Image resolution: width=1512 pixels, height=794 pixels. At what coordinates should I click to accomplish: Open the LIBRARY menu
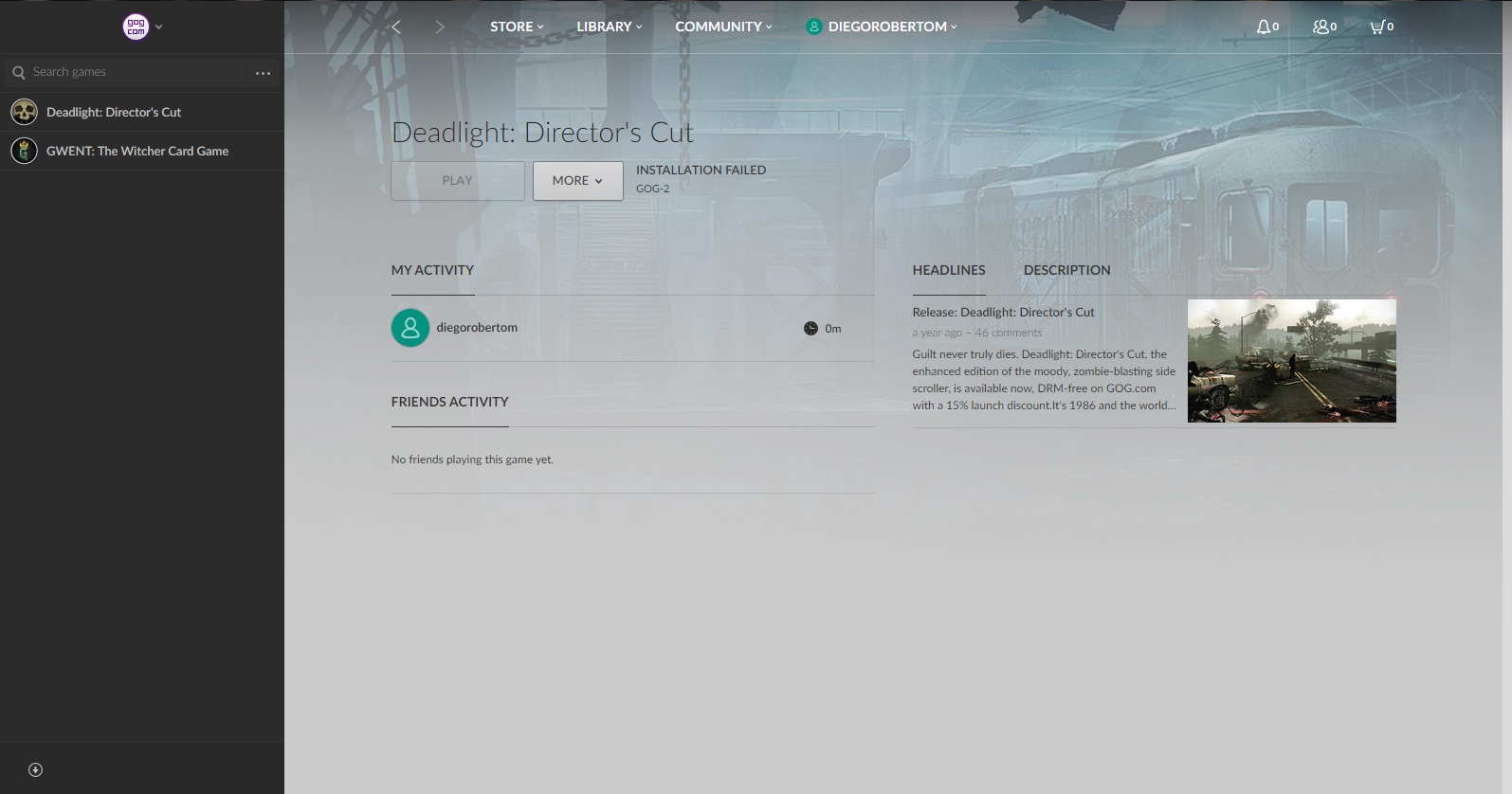(x=610, y=27)
